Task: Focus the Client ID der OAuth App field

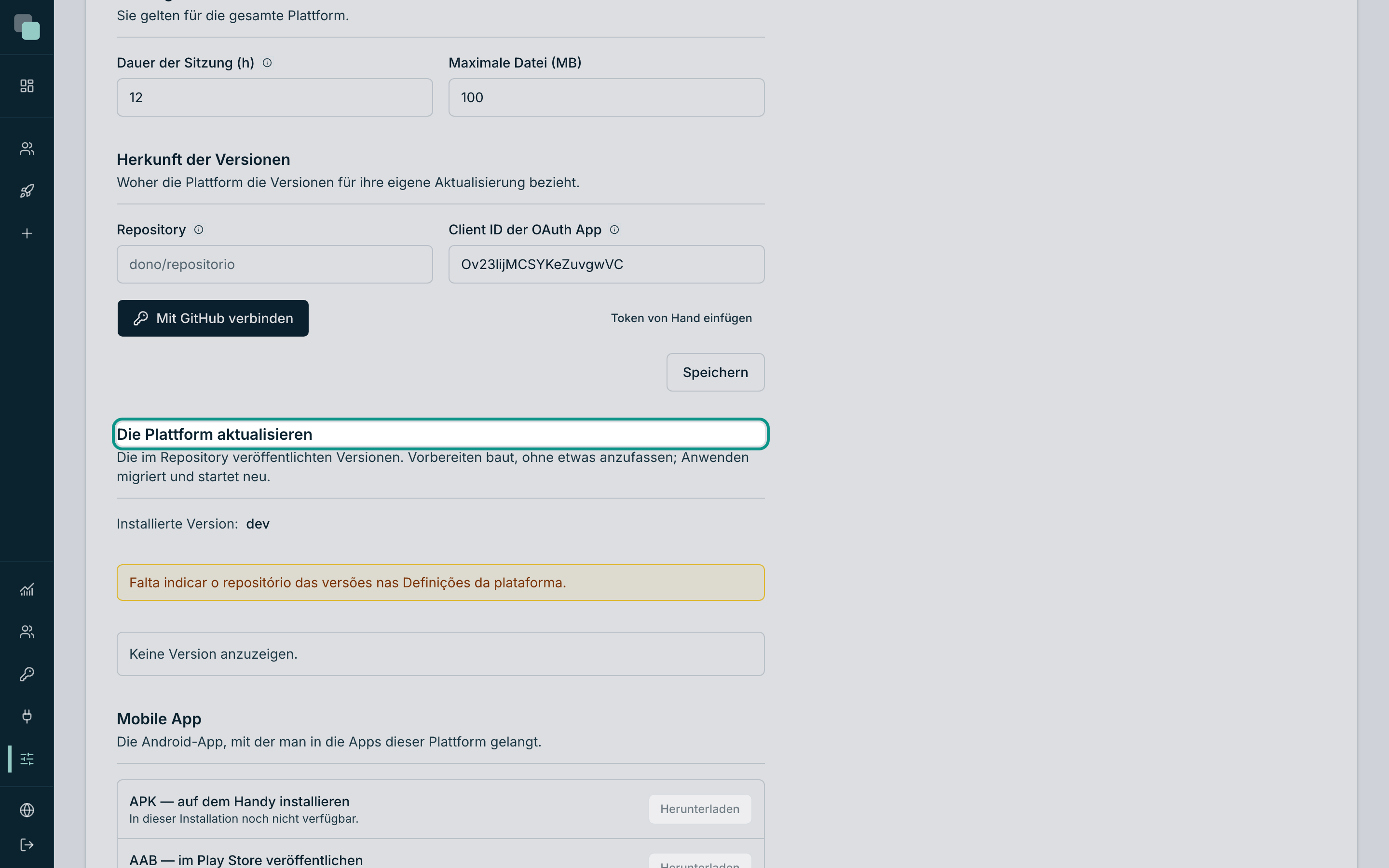Action: click(x=606, y=264)
